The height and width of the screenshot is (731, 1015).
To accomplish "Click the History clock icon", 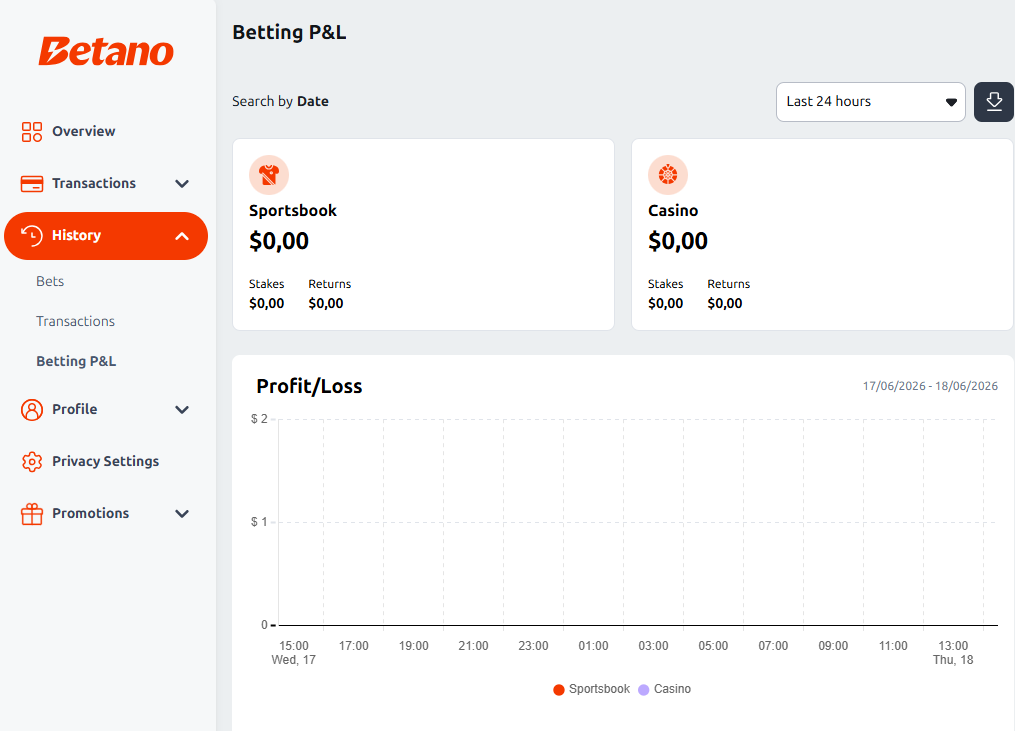I will (x=32, y=236).
